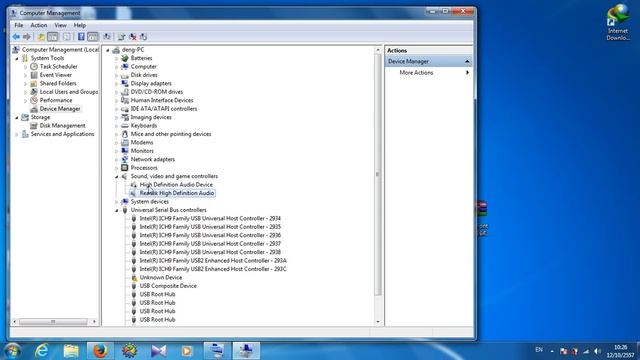Image resolution: width=640 pixels, height=360 pixels.
Task: Click the EN language indicator
Action: point(539,350)
